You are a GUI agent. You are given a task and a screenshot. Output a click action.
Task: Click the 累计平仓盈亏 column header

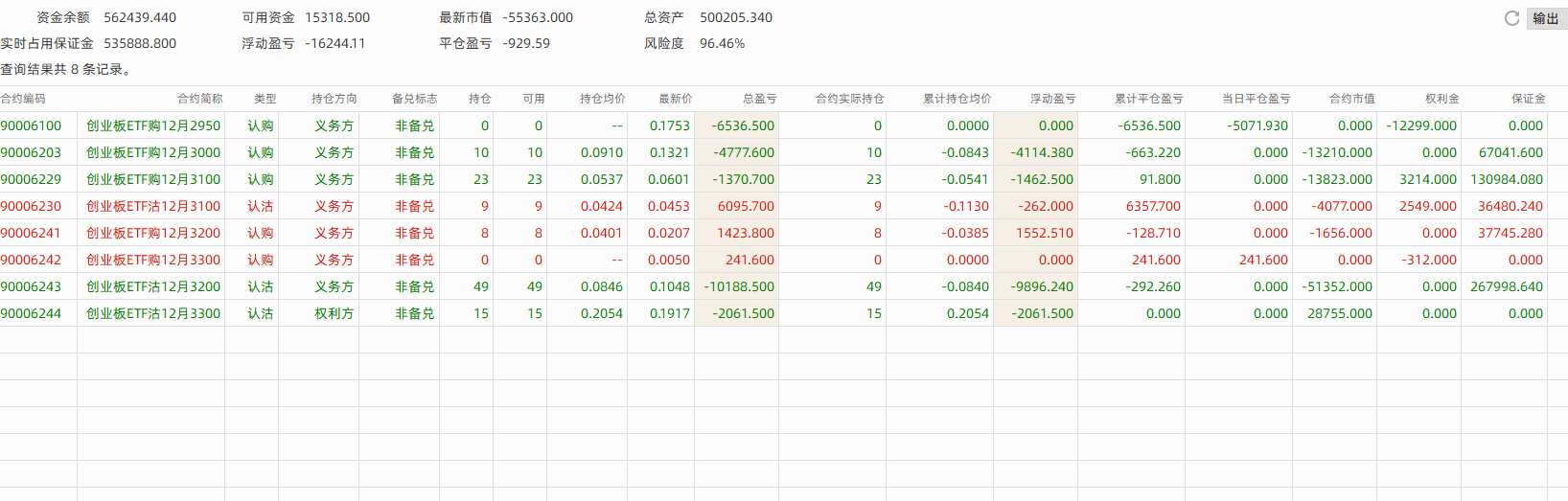(1148, 99)
